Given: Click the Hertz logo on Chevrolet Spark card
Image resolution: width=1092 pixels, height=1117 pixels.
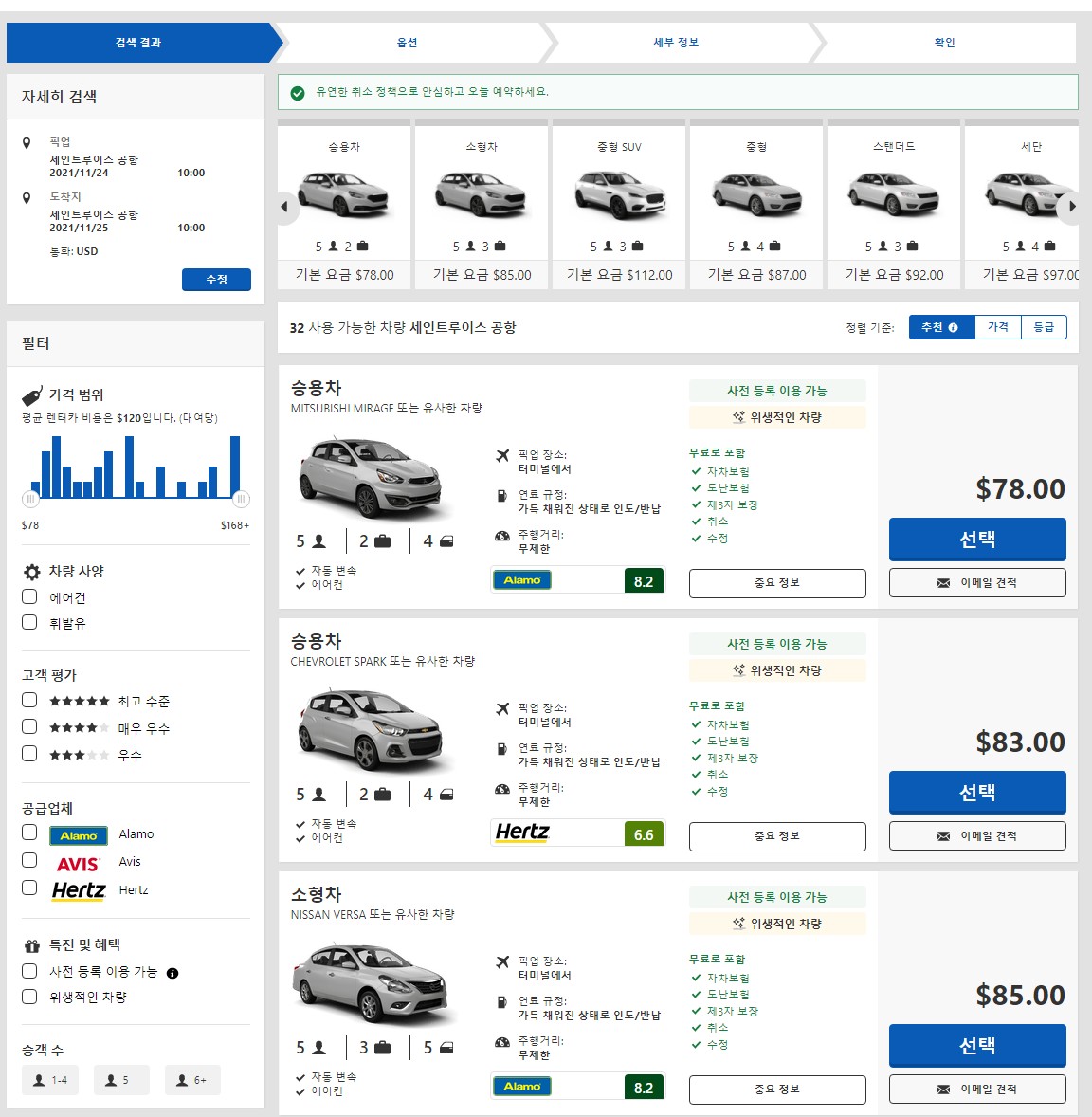Looking at the screenshot, I should pos(522,832).
